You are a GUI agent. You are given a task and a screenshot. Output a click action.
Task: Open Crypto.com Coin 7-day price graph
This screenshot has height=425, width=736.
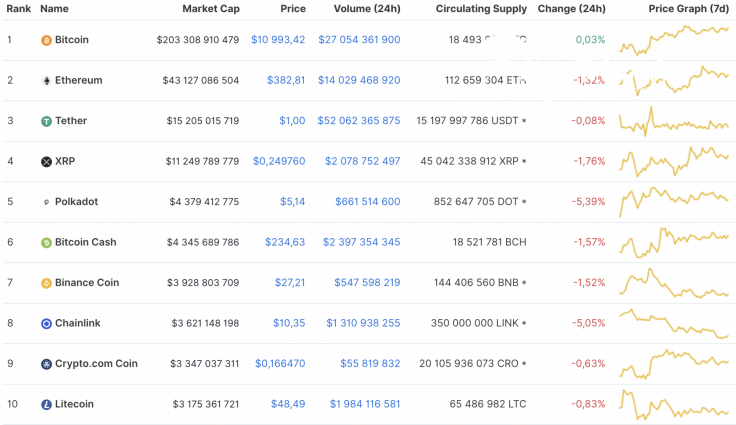(674, 364)
